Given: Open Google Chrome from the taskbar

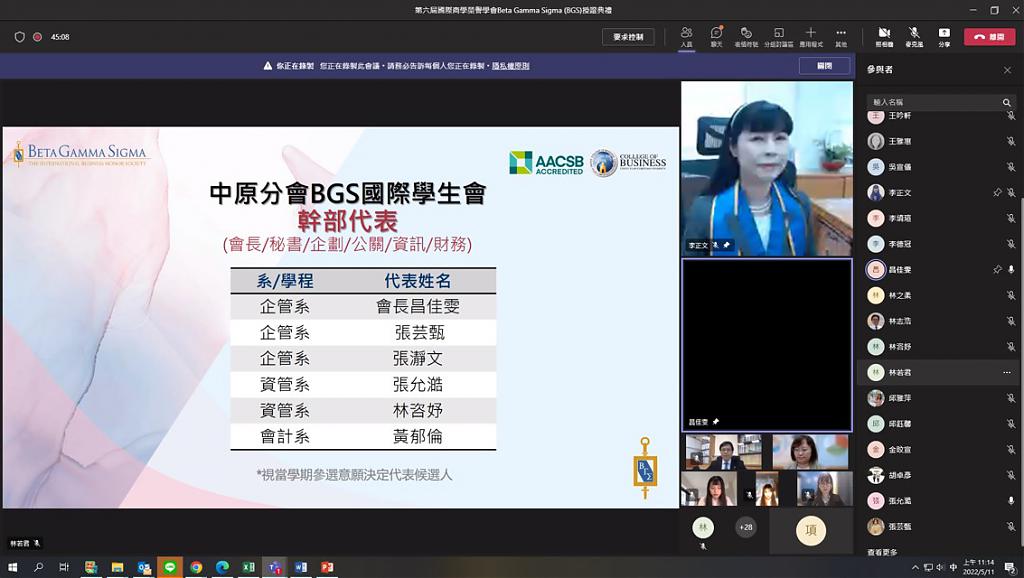Looking at the screenshot, I should click(196, 567).
